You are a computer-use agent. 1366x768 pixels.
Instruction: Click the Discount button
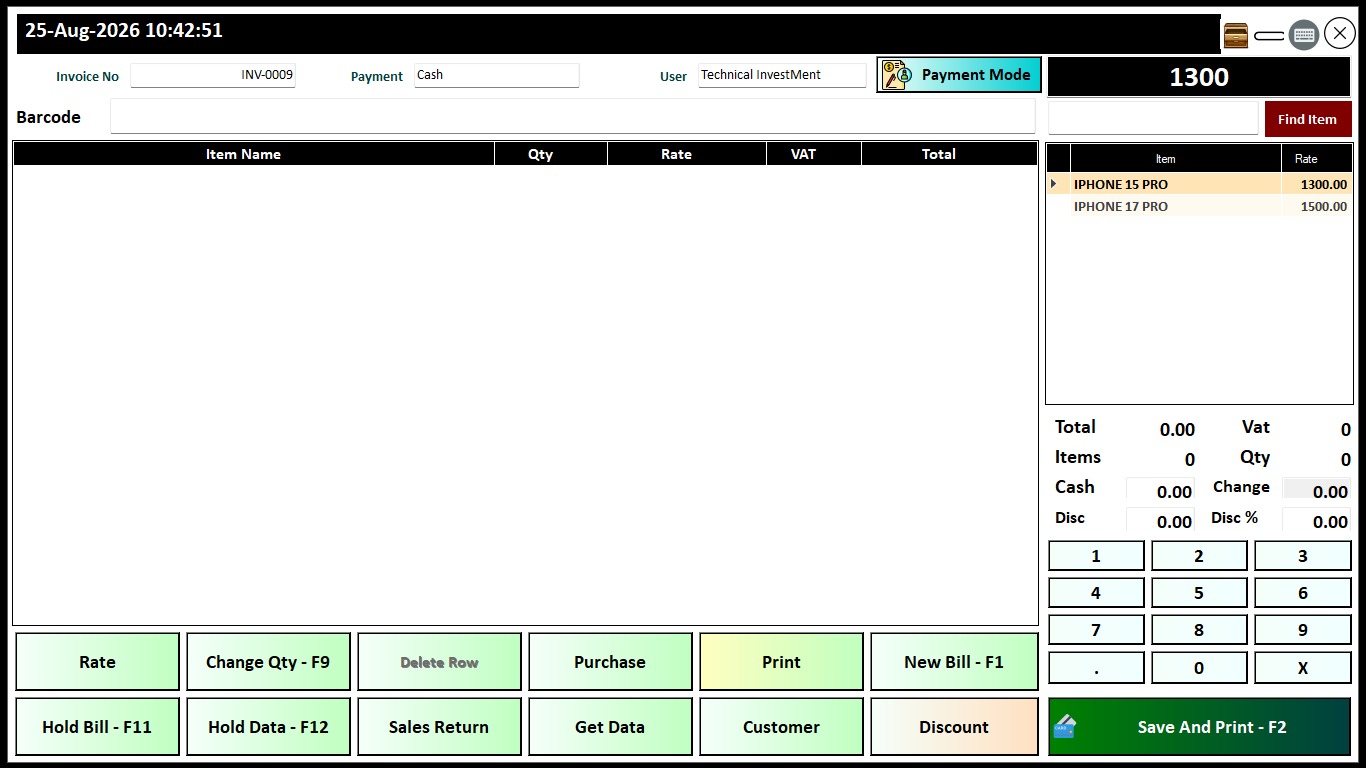pos(955,727)
